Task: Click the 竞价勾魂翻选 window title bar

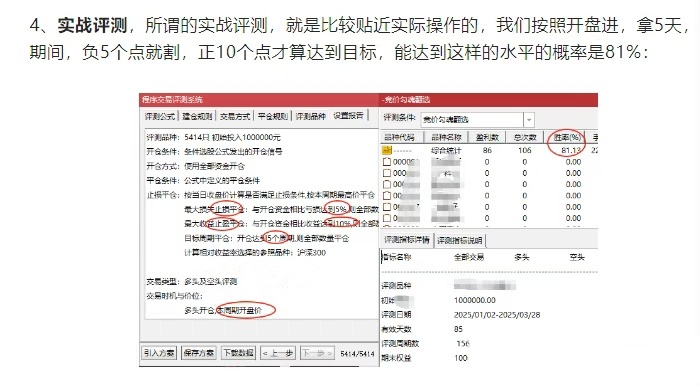Action: (488, 100)
